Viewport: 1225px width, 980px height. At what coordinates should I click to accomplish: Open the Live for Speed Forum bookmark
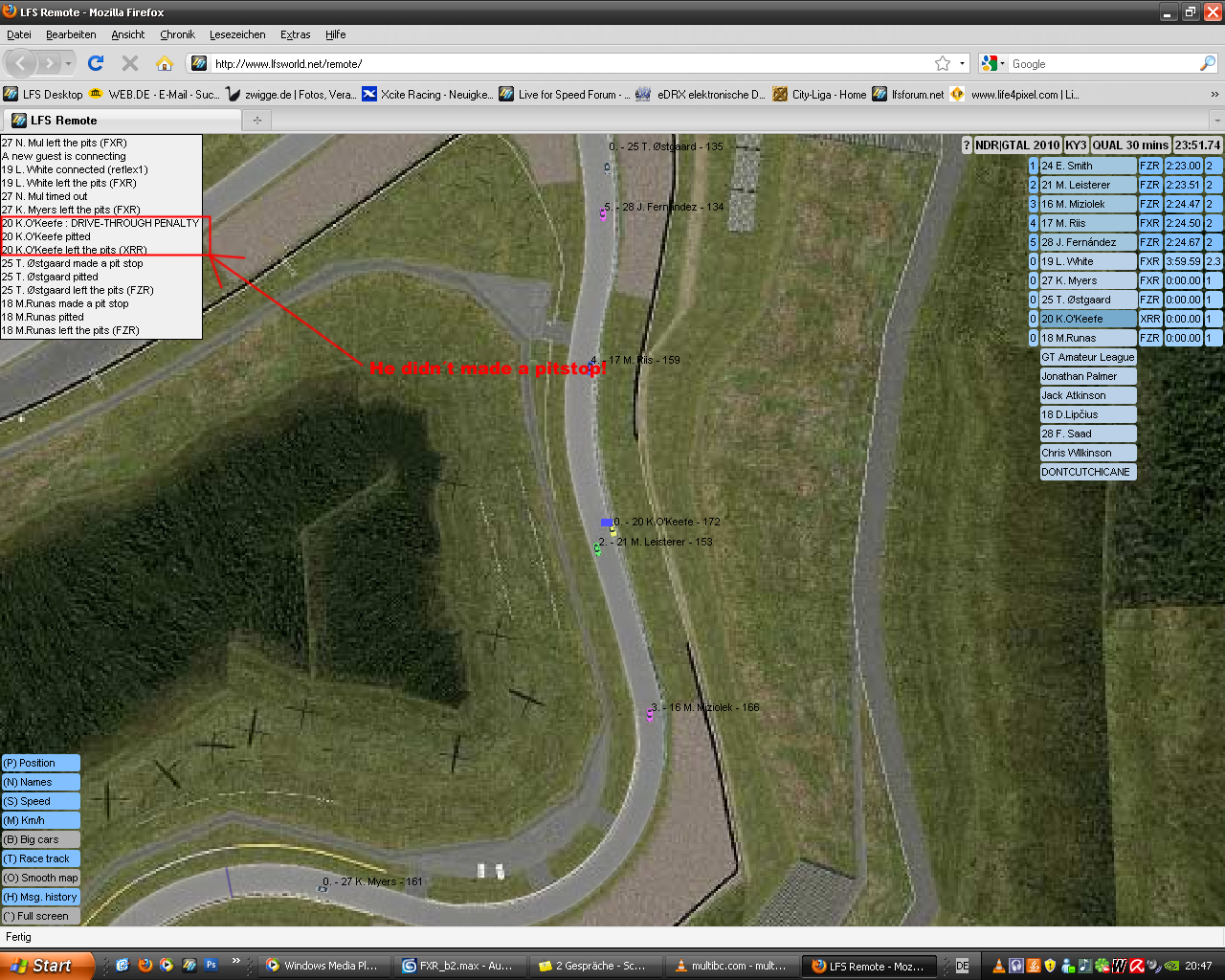(x=565, y=94)
